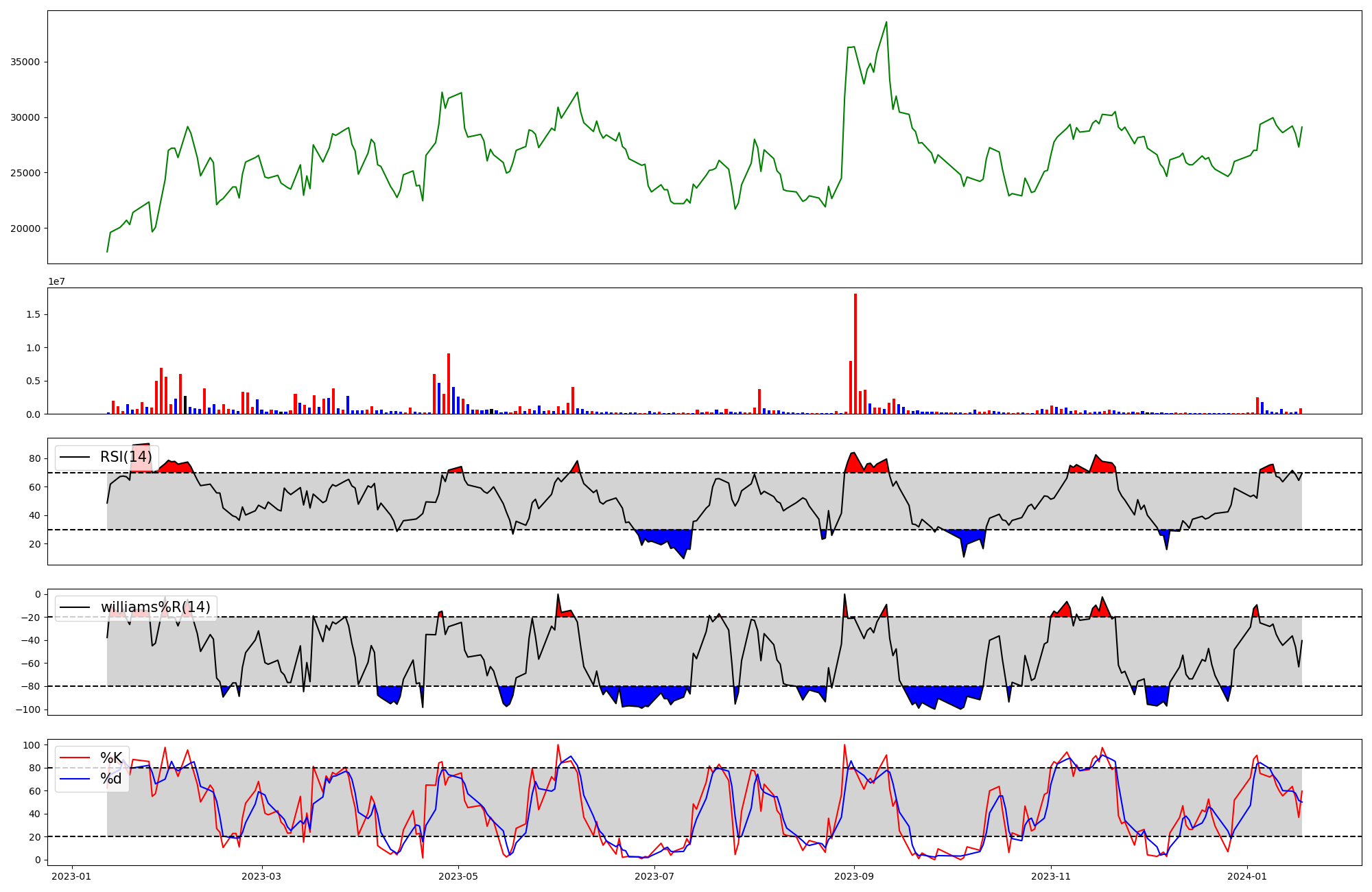Viewport: 1372px width, 892px height.
Task: Click the williams%R(14) legend label
Action: [156, 607]
